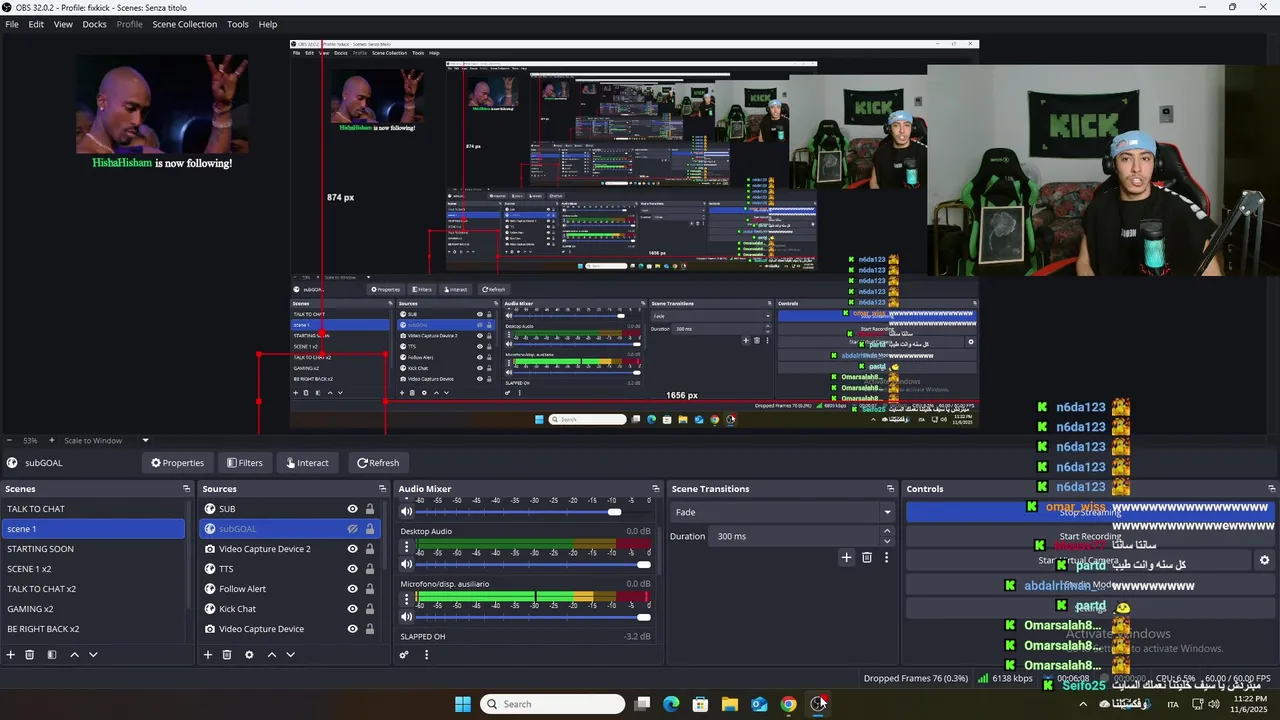Viewport: 1280px width, 720px height.
Task: Open the Docks menu
Action: click(94, 24)
